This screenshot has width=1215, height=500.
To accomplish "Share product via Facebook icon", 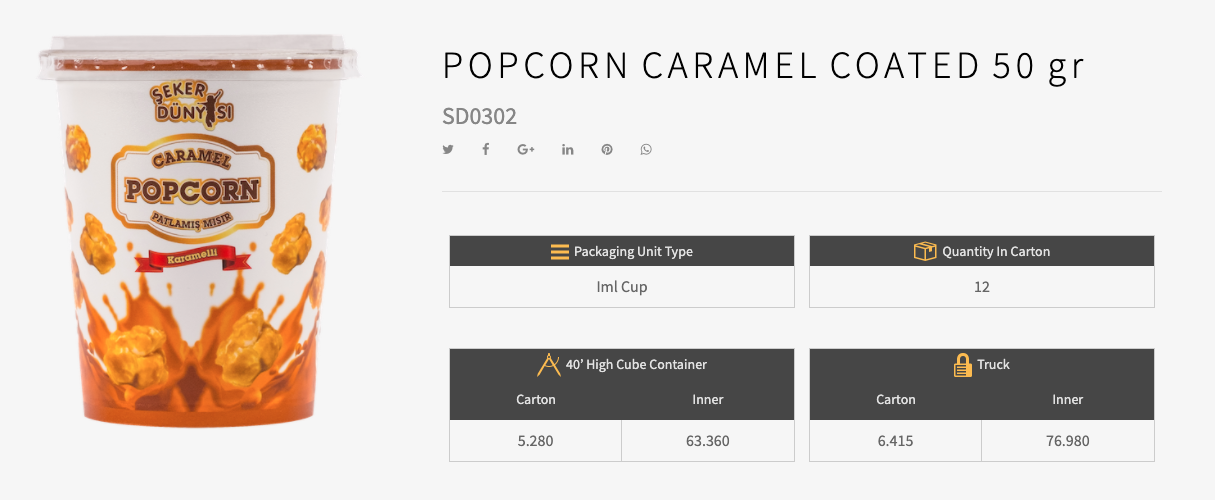I will pos(486,149).
